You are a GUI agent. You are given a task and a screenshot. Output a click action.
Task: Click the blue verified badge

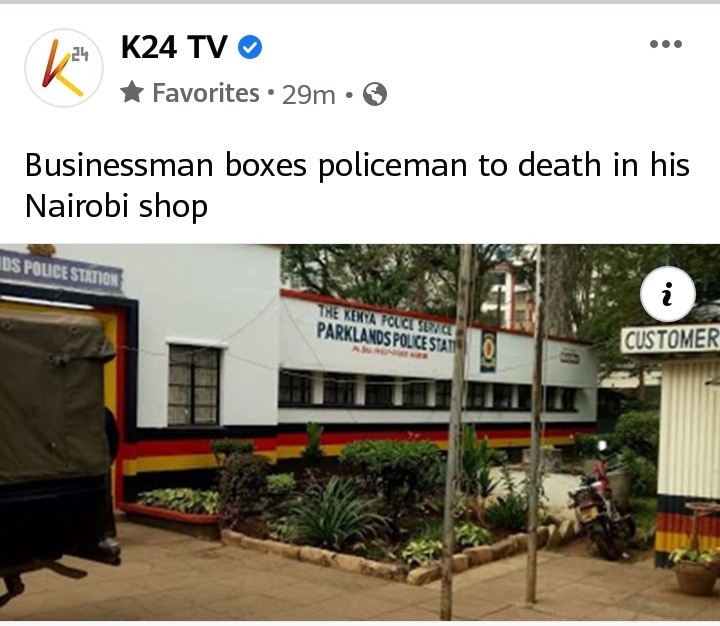tap(250, 47)
